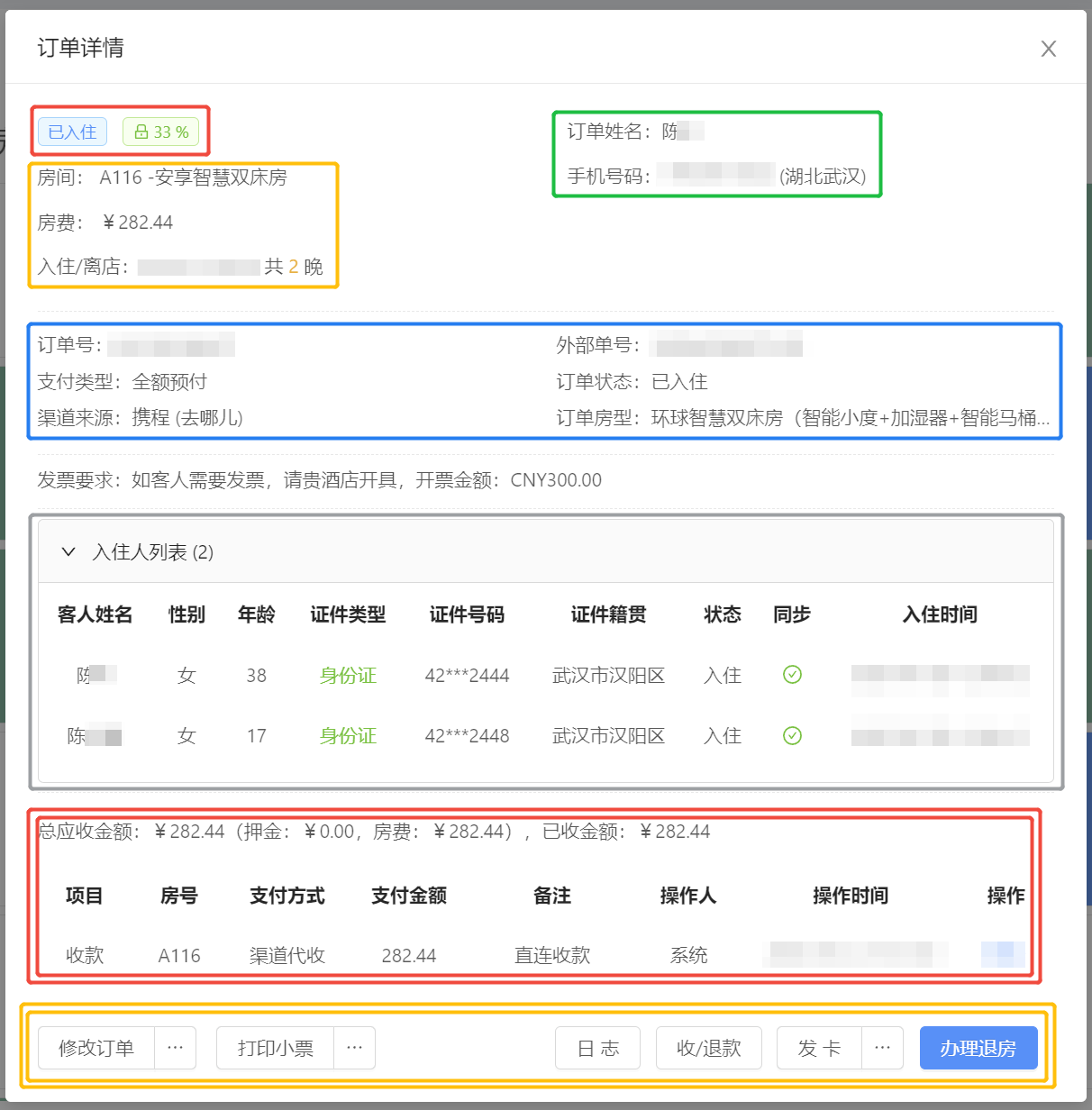This screenshot has width=1092, height=1110.
Task: Click the room text A116 -安享智慧双床房
Action: coord(194,177)
